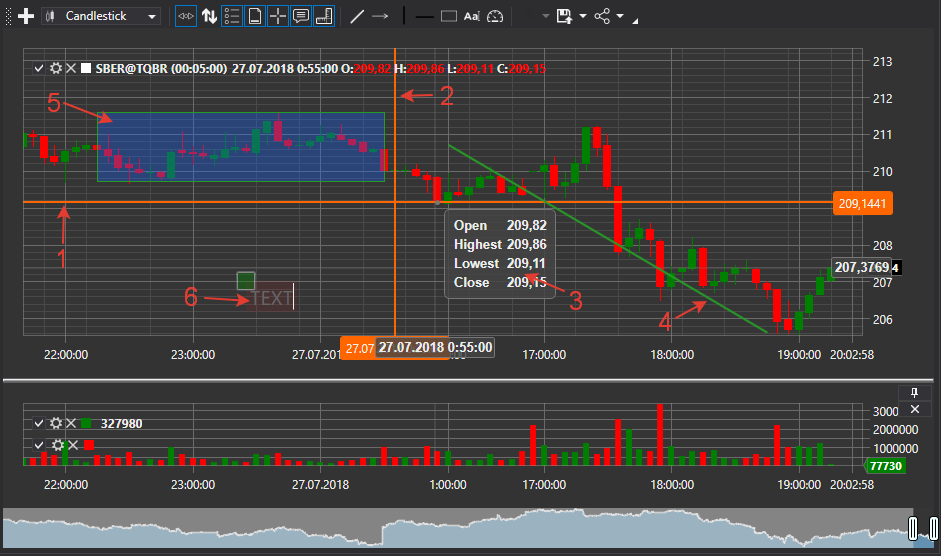Screen dimensions: 941x556
Task: Choose the rectangle drawing tool
Action: 449,16
